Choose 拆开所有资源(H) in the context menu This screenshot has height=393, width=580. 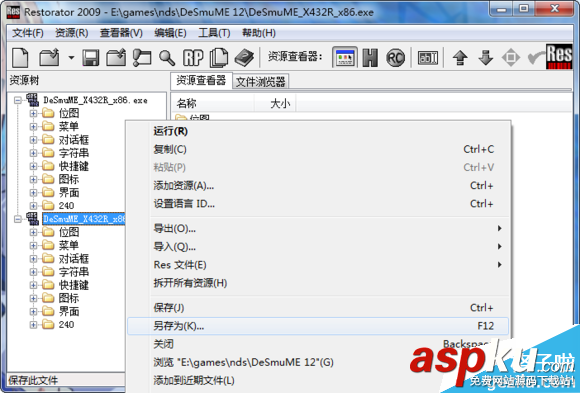click(318, 283)
